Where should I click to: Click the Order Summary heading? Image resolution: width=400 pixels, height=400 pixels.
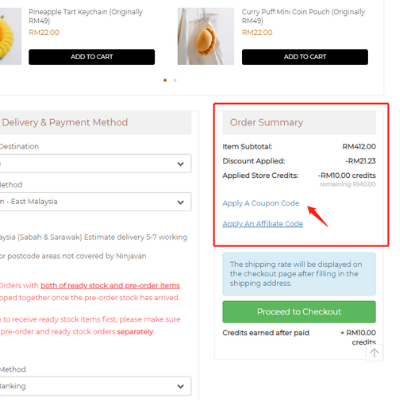[x=266, y=122]
